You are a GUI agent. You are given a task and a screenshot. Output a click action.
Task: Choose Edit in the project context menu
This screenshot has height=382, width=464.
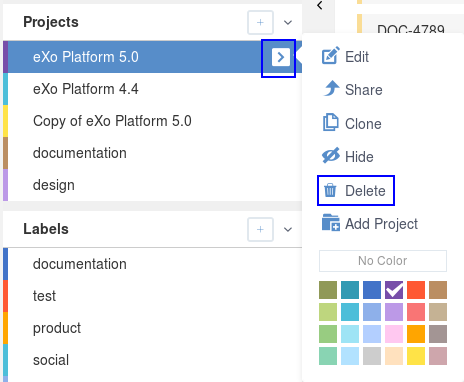tap(345, 57)
